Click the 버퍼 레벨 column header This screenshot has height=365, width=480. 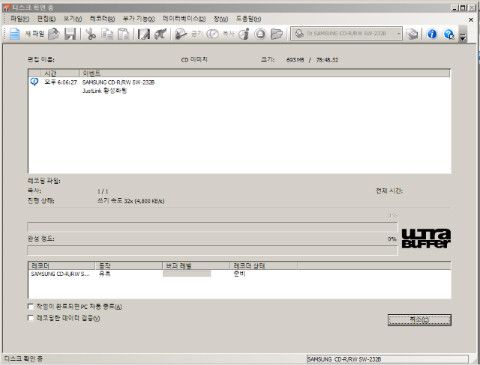(x=196, y=266)
